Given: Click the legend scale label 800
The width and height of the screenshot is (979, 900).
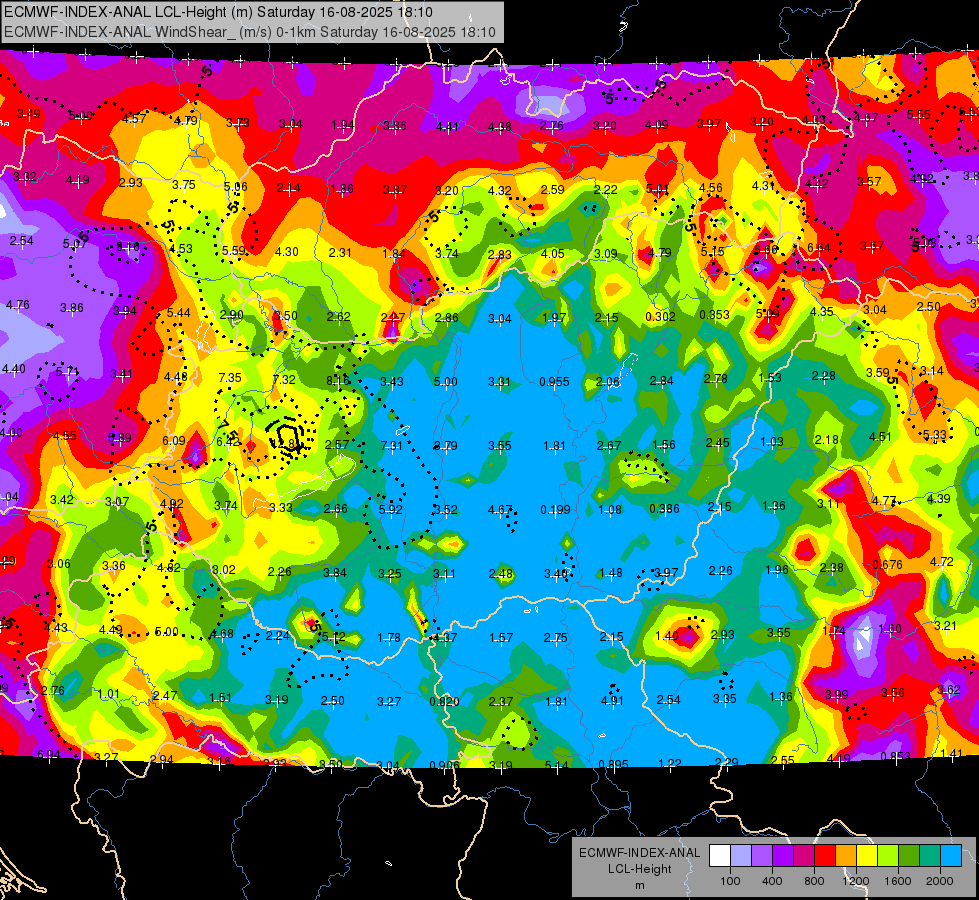Looking at the screenshot, I should (814, 881).
